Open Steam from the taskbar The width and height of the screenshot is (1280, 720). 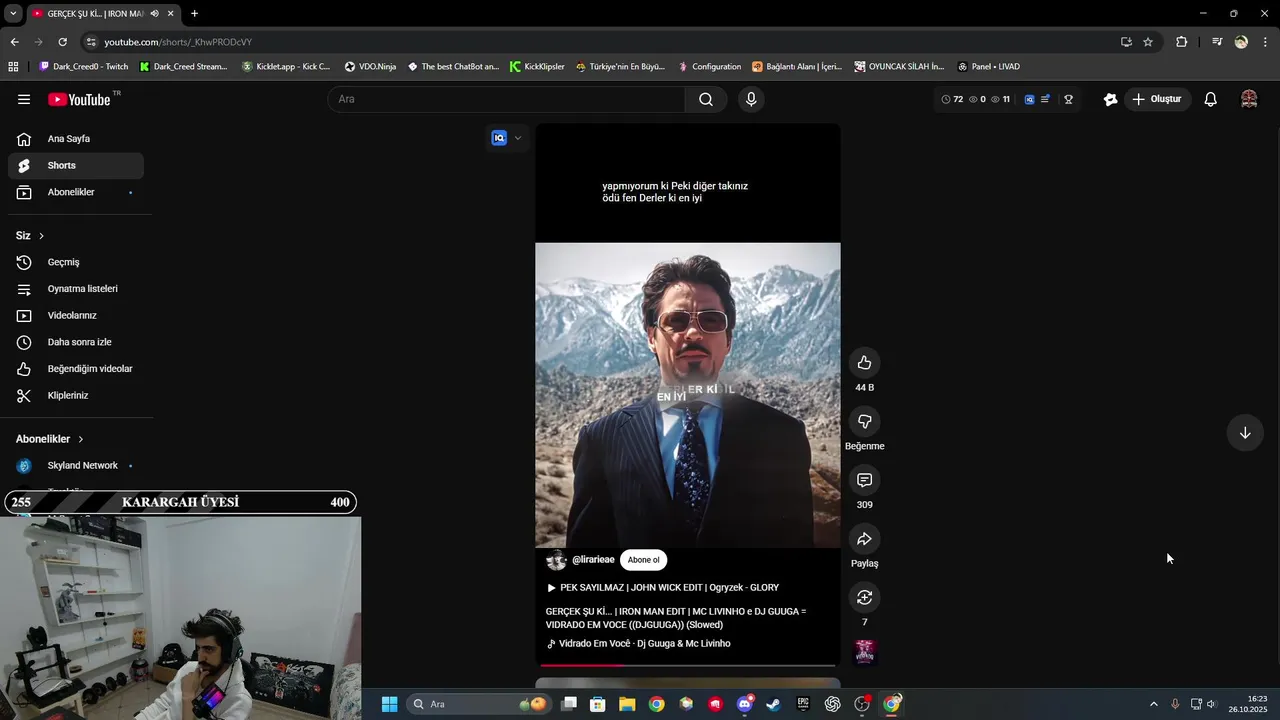773,704
